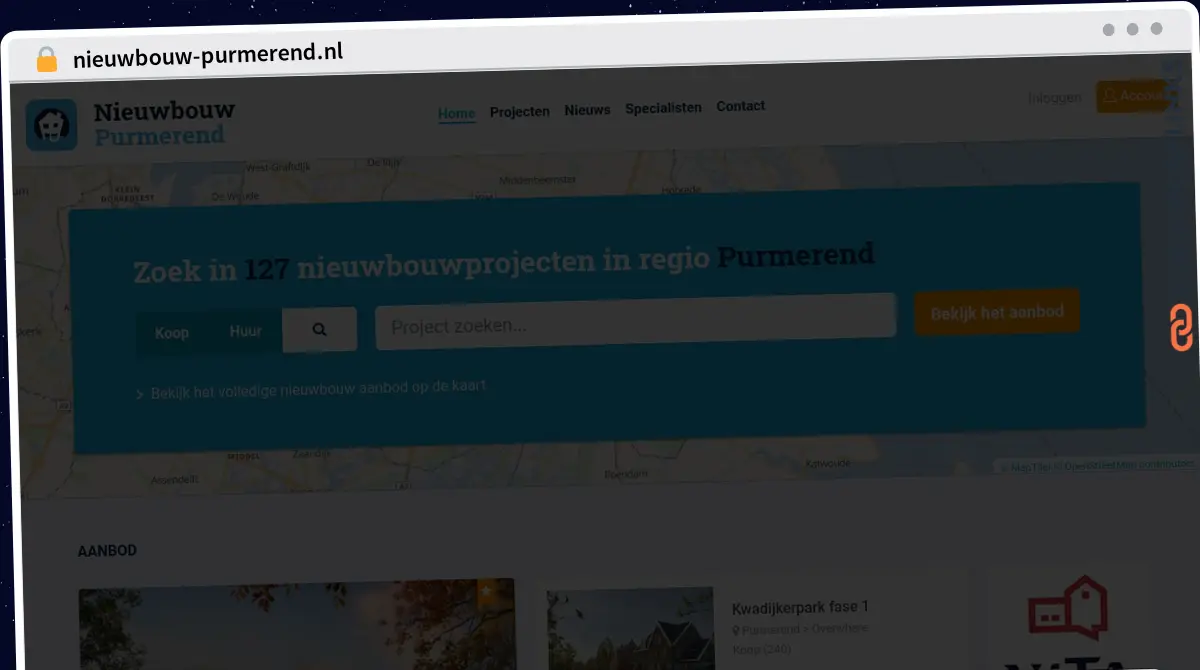Image resolution: width=1200 pixels, height=670 pixels.
Task: Click the Bekijk het aanbod button
Action: click(997, 313)
